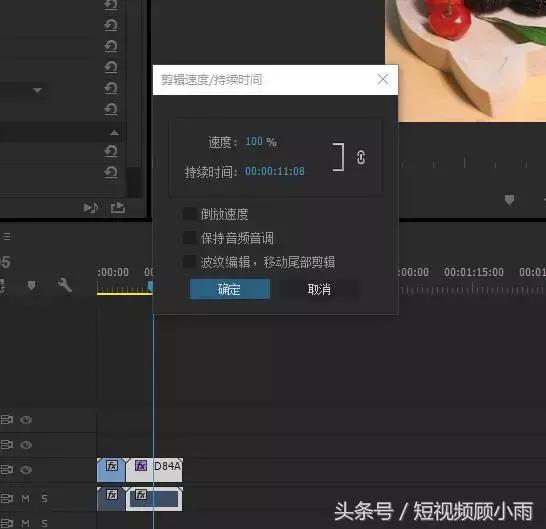Solo the lowest audio track (S)
Viewport: 546px width, 529px height.
pyautogui.click(x=44, y=523)
